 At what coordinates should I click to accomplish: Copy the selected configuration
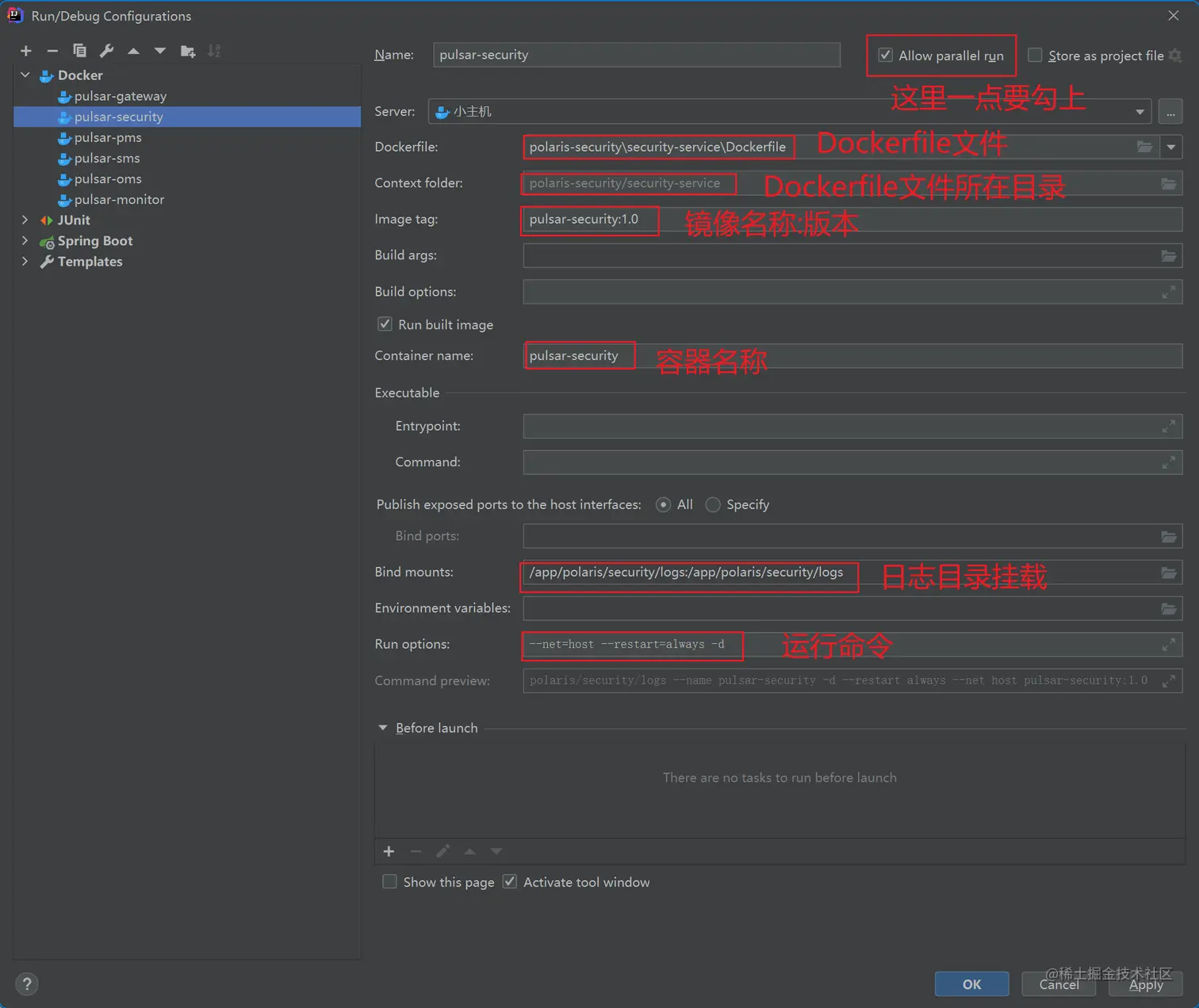click(79, 51)
